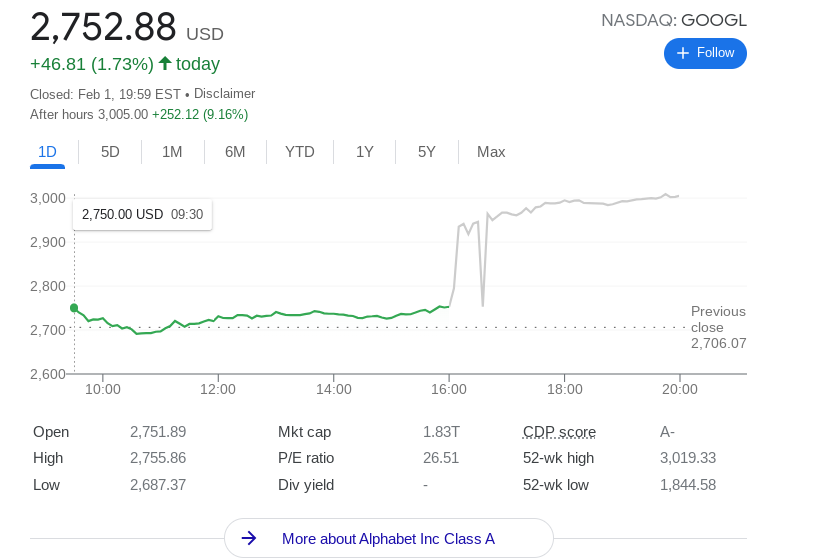This screenshot has width=825, height=559.
Task: Click the arrow icon beside More about Alphabet
Action: [249, 538]
